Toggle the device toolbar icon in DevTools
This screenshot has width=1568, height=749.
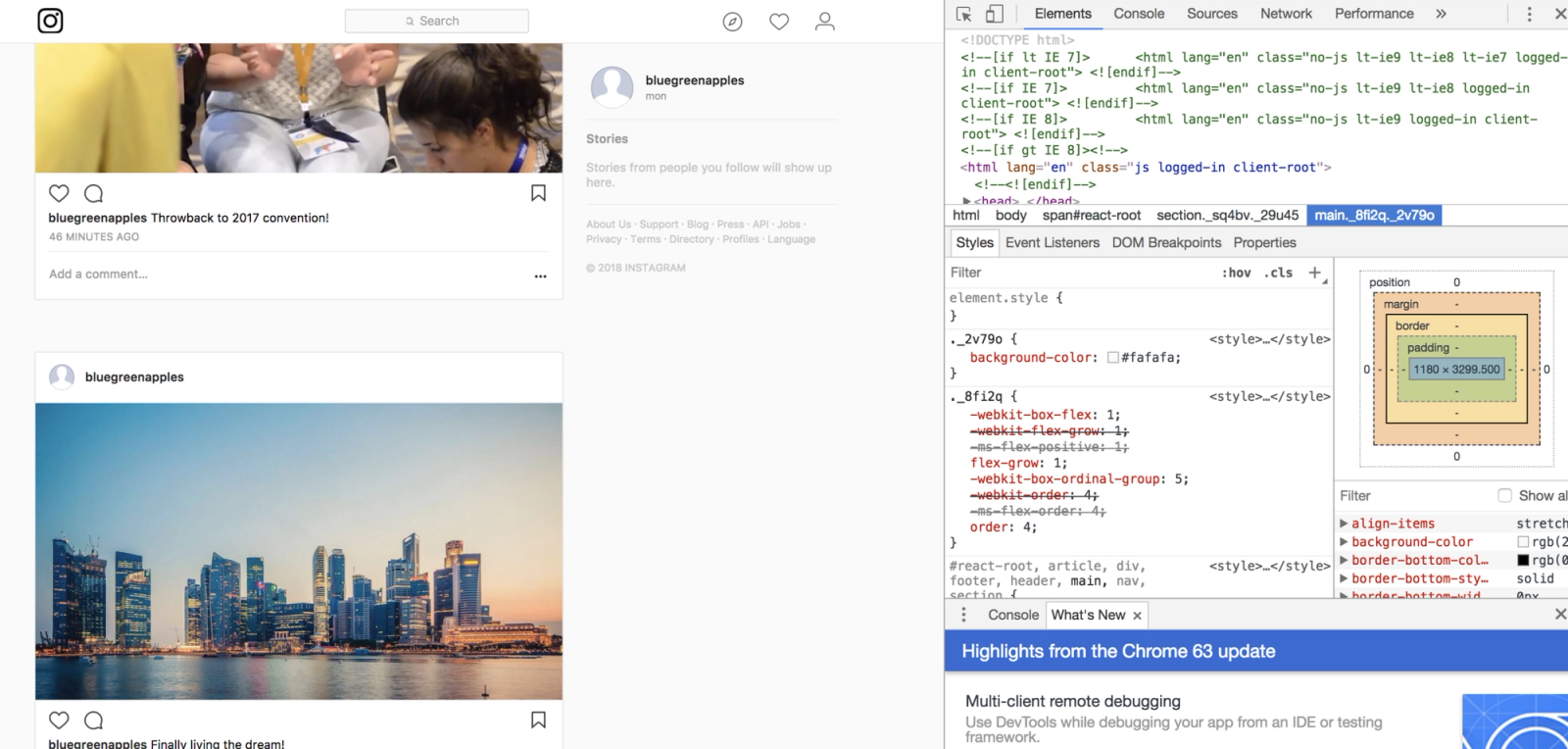994,14
